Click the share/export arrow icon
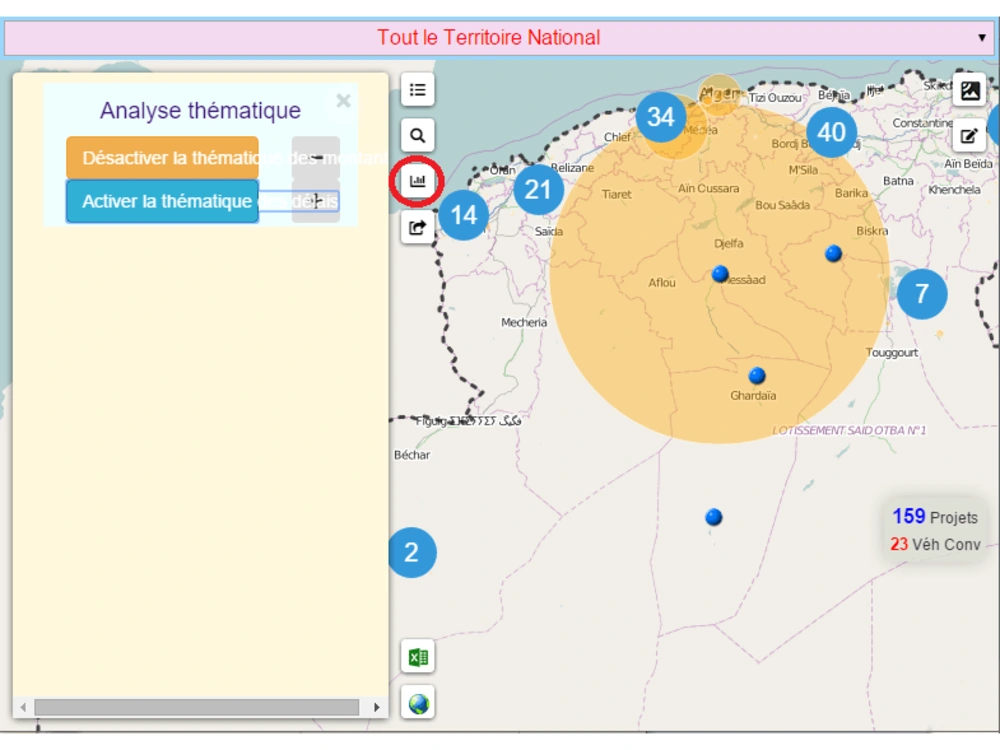 pyautogui.click(x=418, y=227)
